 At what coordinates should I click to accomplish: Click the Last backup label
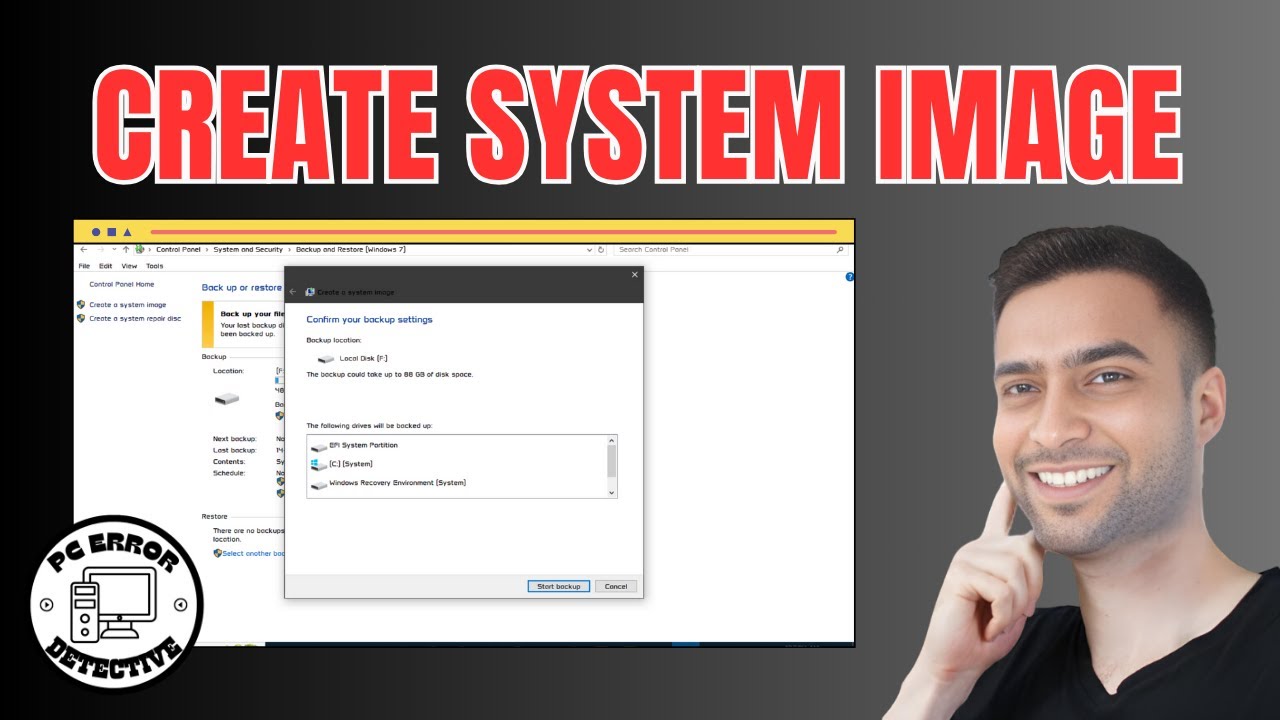pos(235,450)
